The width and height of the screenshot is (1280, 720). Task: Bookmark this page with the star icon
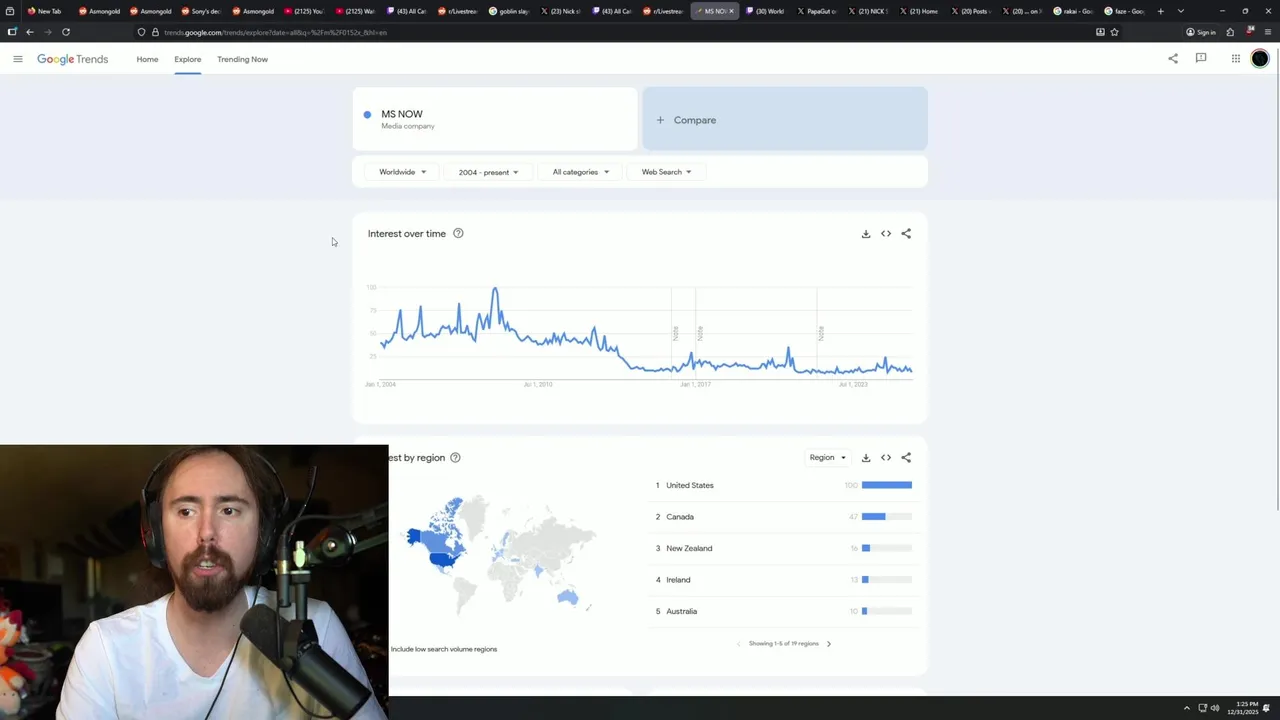tap(1114, 32)
